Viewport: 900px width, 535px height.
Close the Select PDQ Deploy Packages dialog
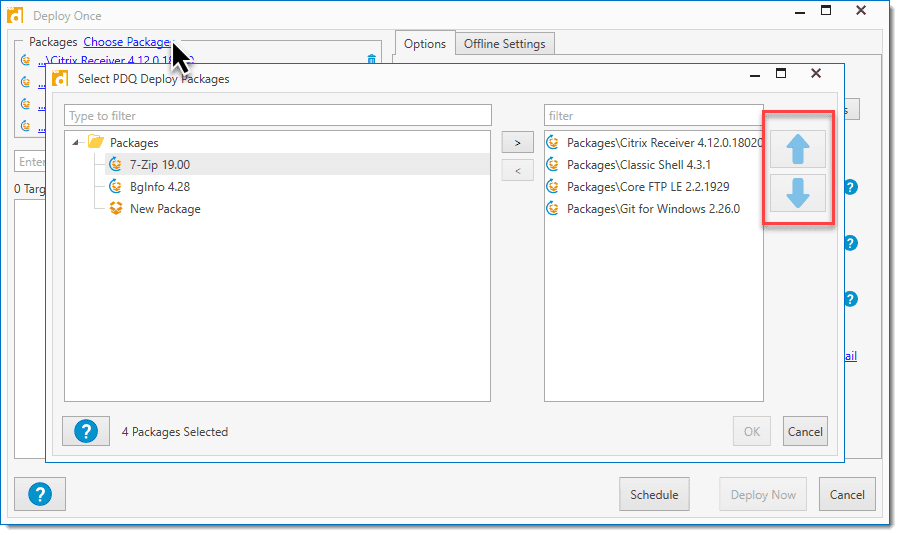pos(816,73)
